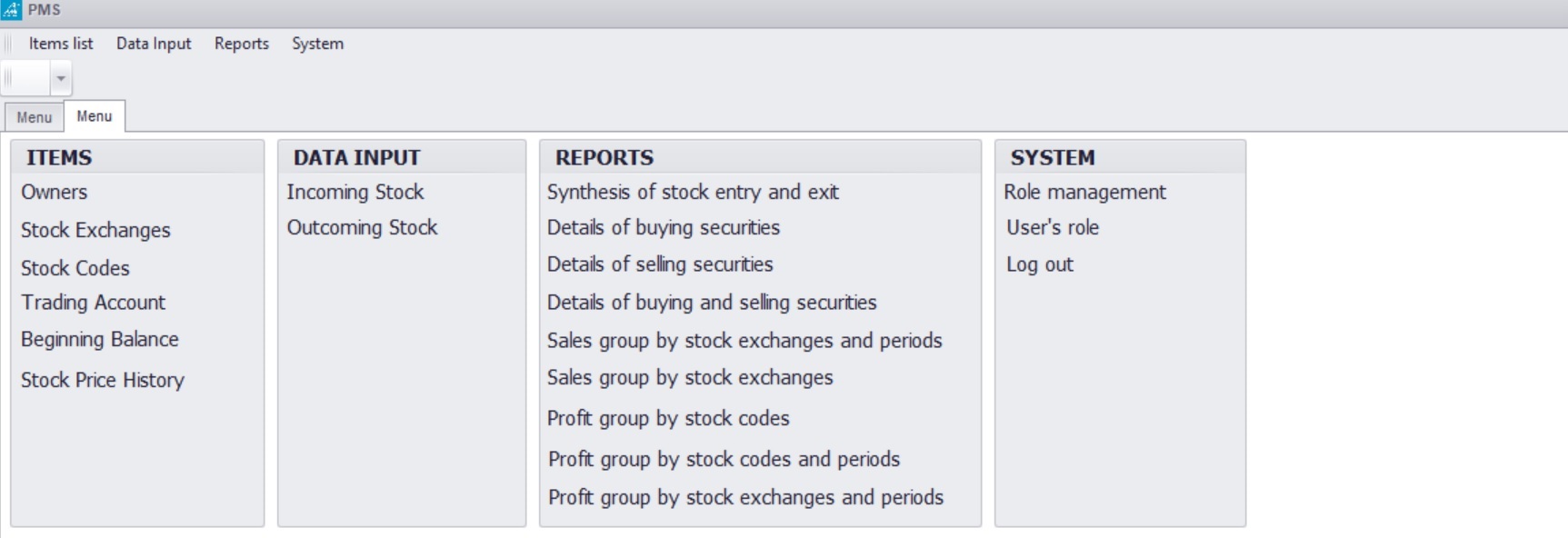1568x538 pixels.
Task: Open the Data Input menu
Action: [154, 44]
